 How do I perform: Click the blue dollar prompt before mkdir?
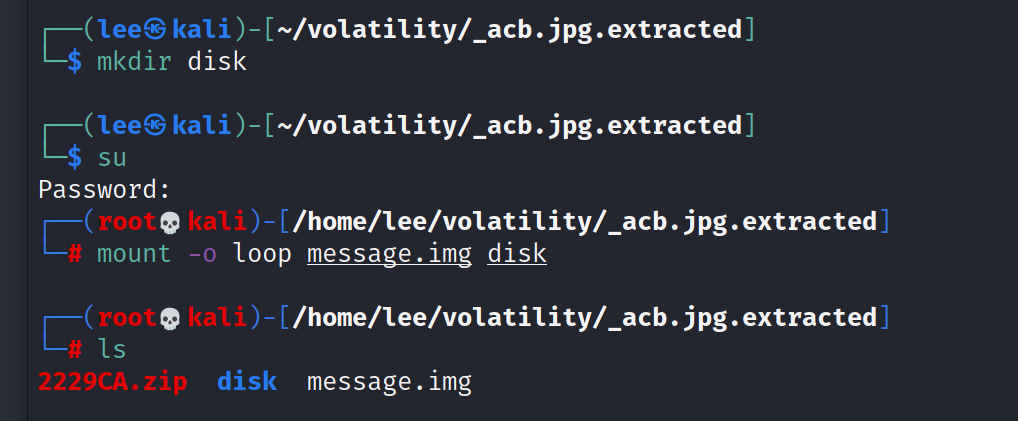click(x=75, y=62)
